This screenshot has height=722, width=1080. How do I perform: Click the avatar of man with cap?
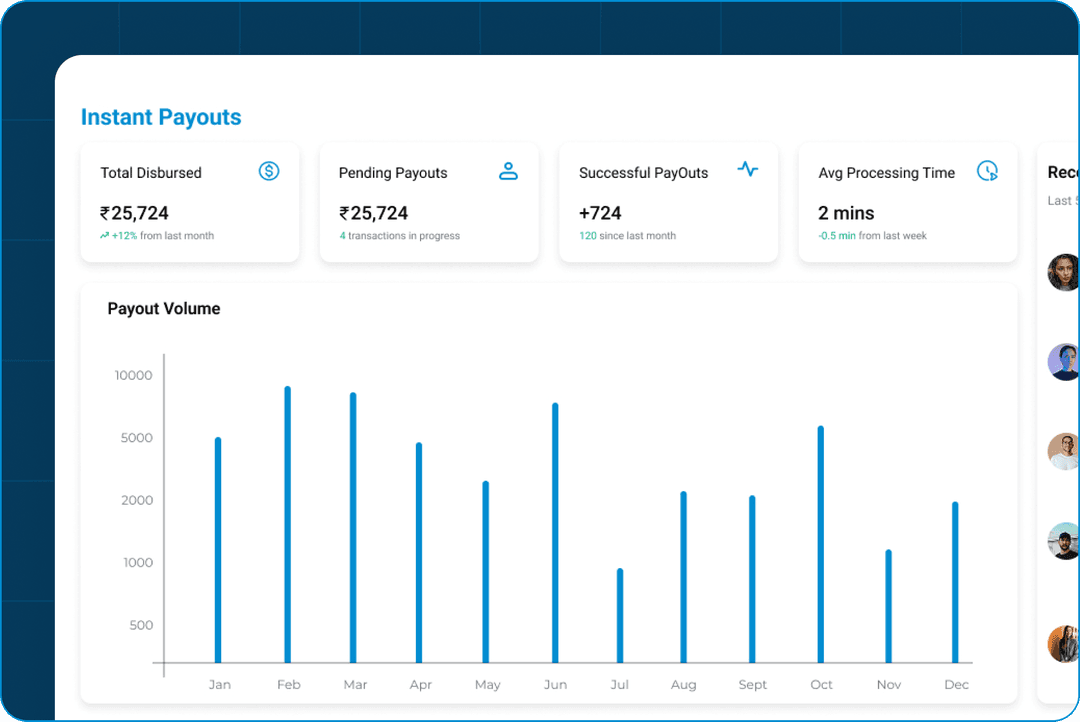click(x=1063, y=541)
